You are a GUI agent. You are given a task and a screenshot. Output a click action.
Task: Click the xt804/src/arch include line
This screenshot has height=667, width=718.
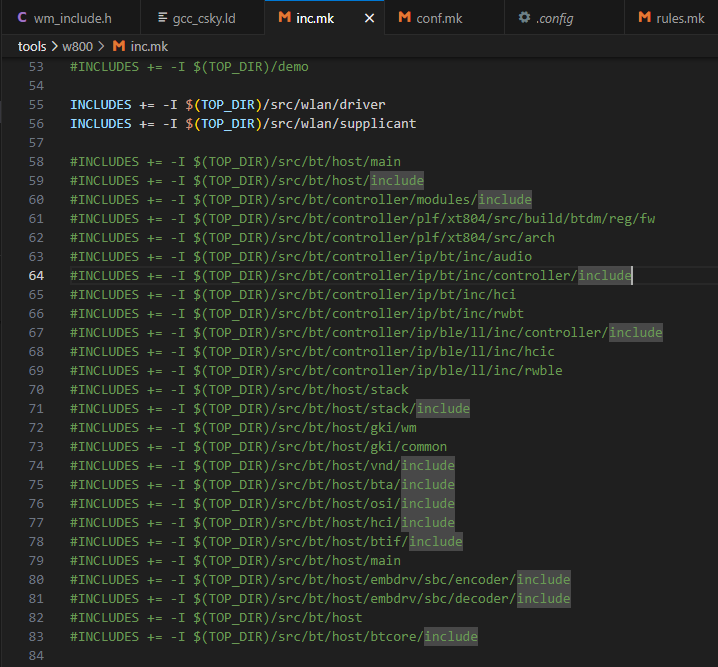312,238
